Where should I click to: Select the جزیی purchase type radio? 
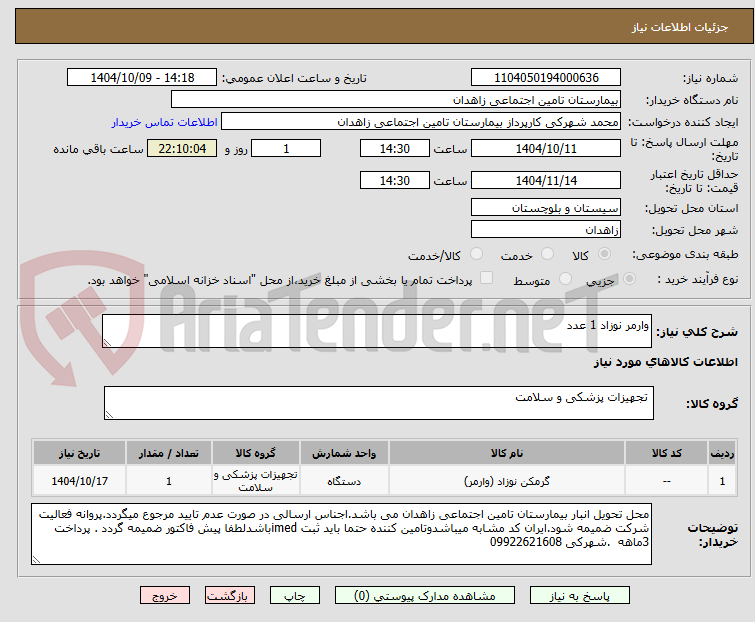pyautogui.click(x=629, y=279)
